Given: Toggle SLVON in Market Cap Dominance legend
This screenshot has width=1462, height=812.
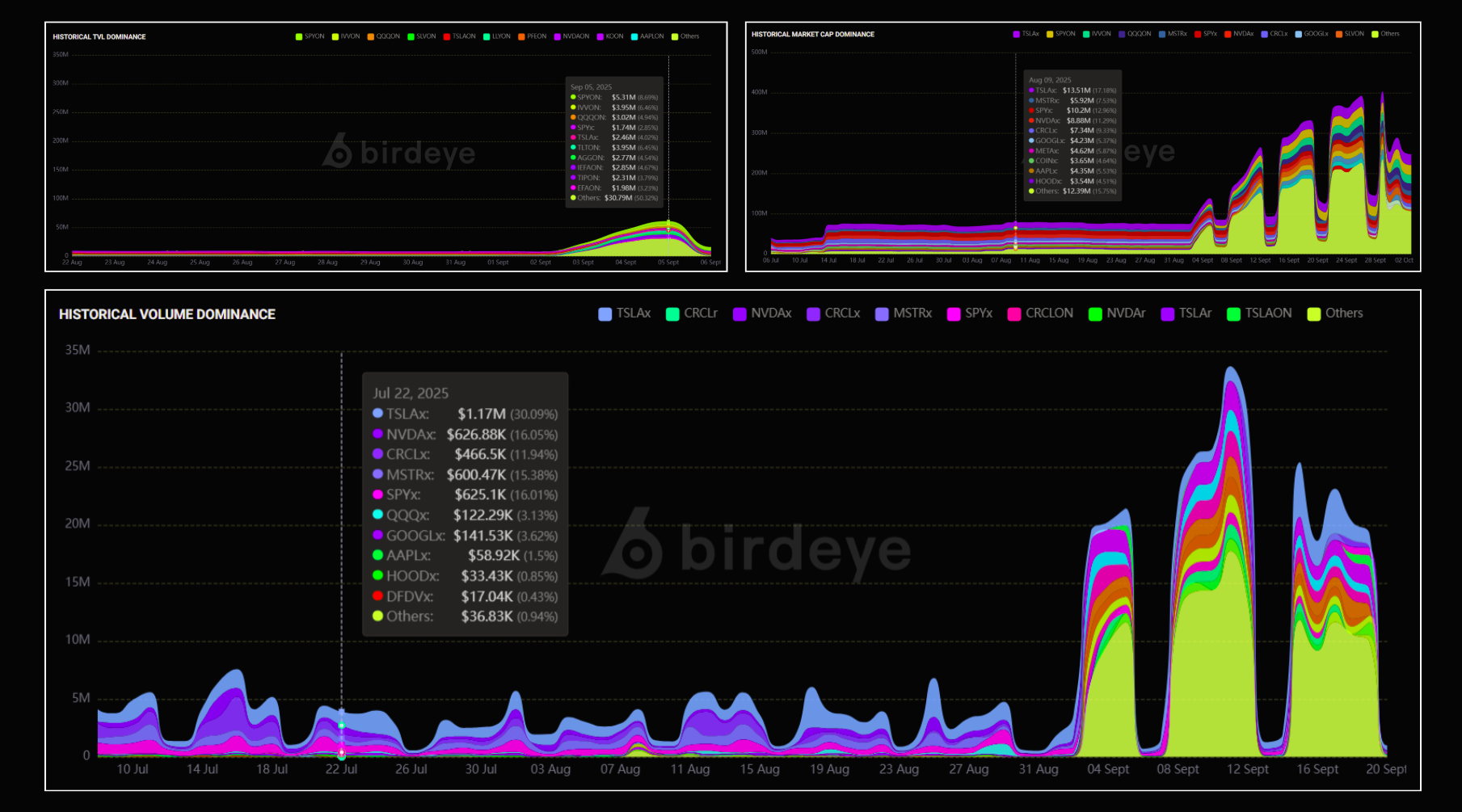Looking at the screenshot, I should coord(1350,34).
